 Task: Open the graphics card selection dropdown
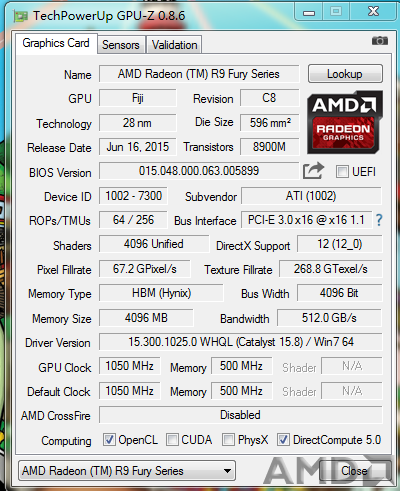[x=127, y=471]
